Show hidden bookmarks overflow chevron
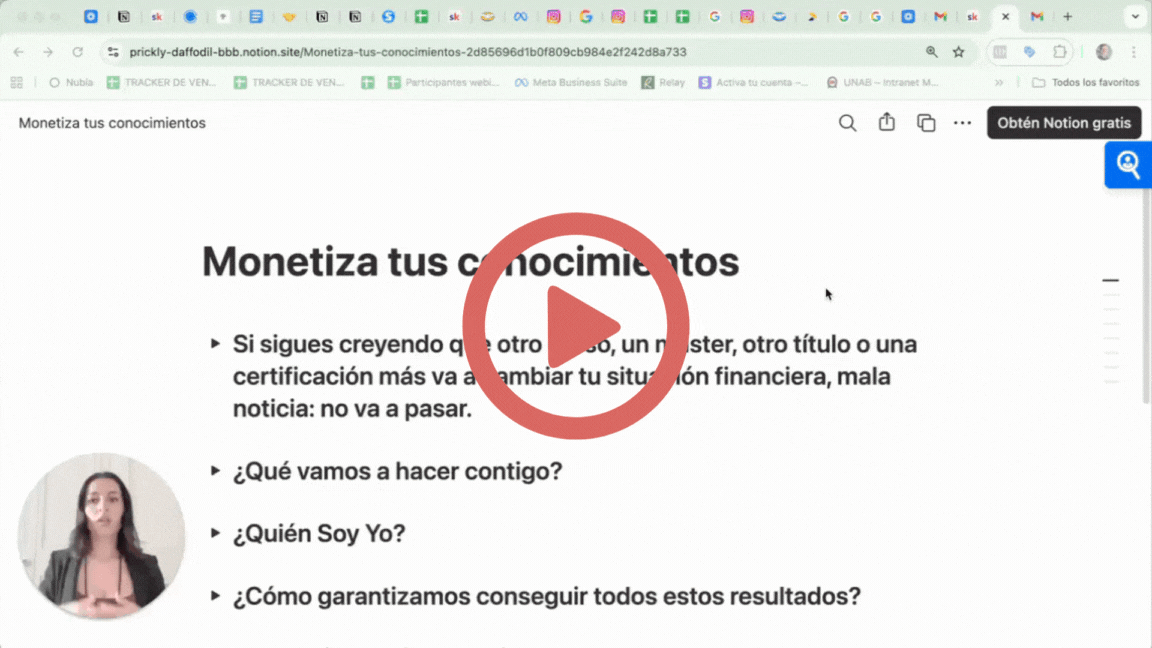This screenshot has width=1152, height=648. coord(999,82)
